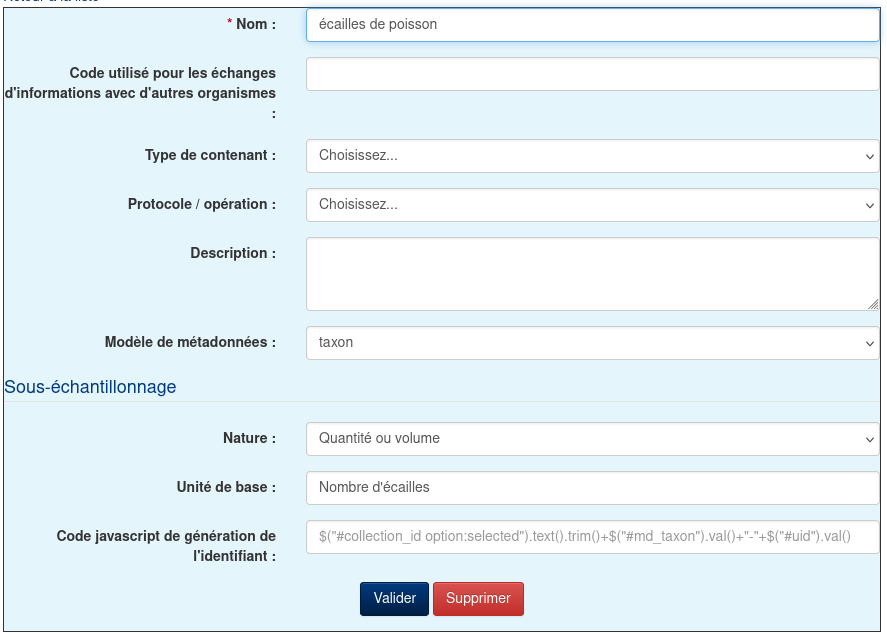Focus the identifier javascript code field

(x=592, y=537)
